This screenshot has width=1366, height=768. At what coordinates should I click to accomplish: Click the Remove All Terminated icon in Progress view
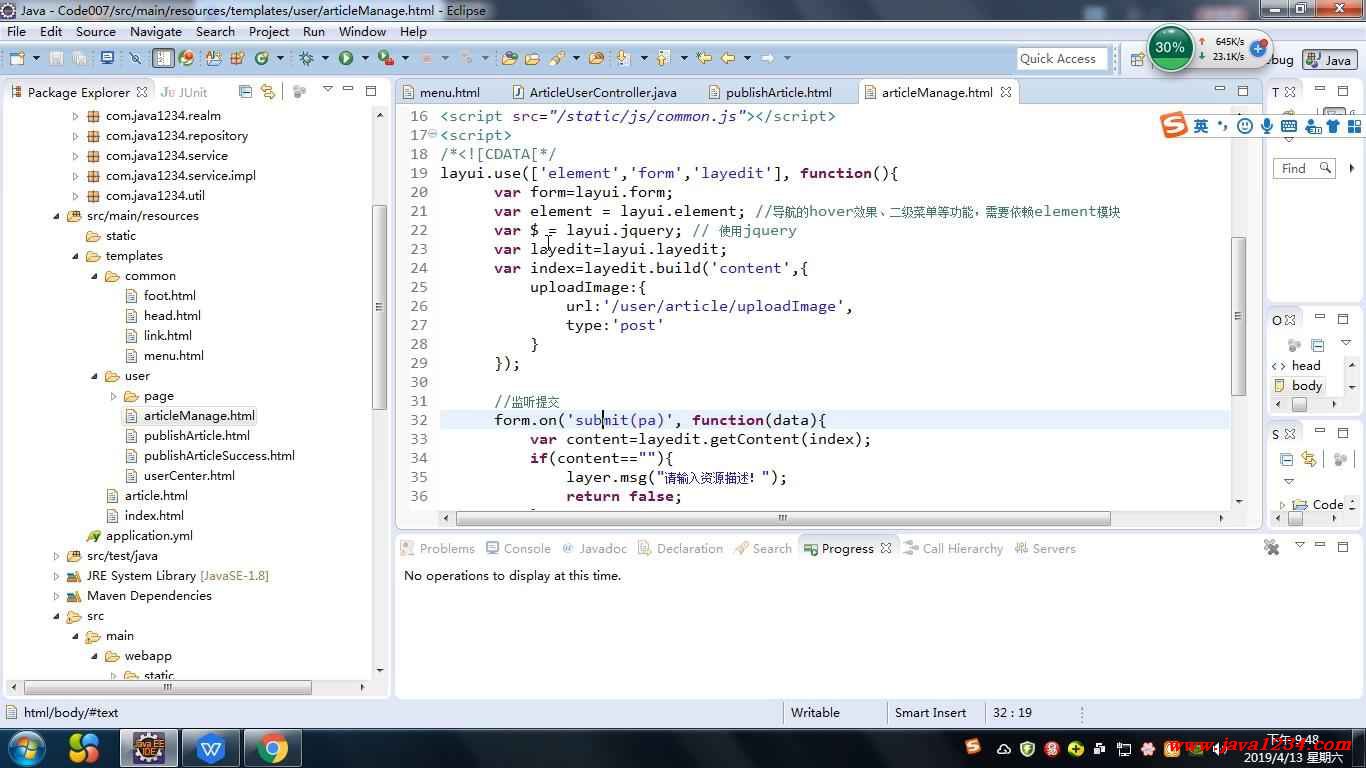click(x=1272, y=547)
